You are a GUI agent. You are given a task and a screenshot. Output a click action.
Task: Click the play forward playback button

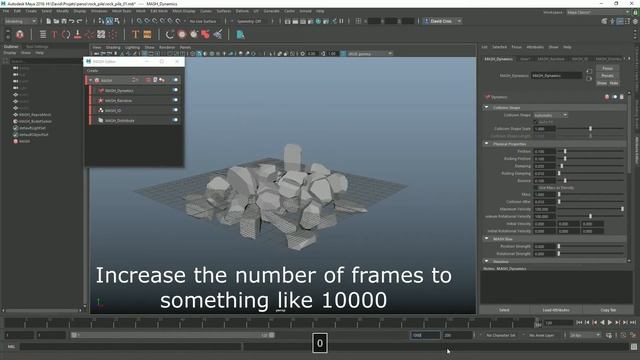[610, 322]
